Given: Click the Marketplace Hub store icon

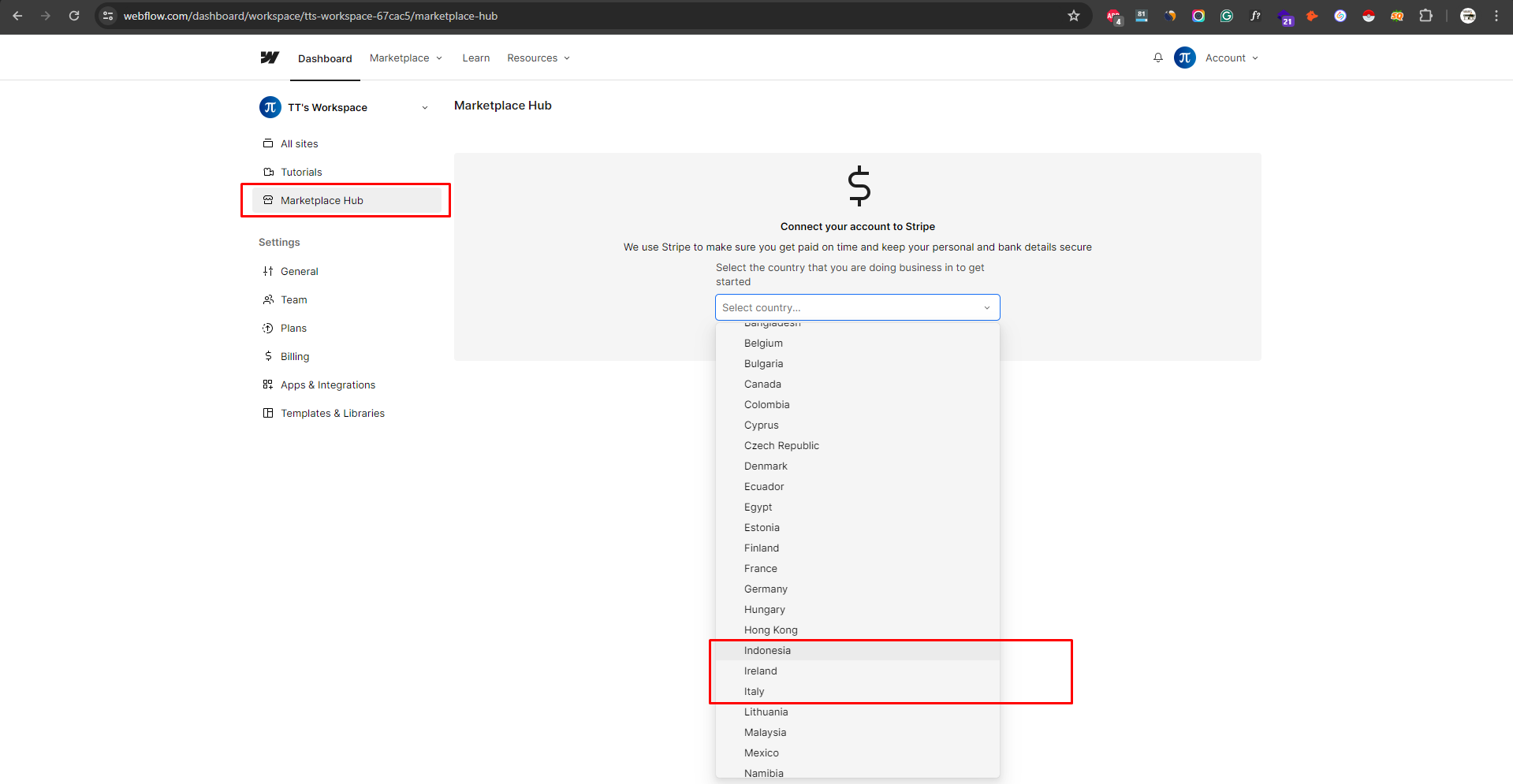Looking at the screenshot, I should (x=268, y=200).
